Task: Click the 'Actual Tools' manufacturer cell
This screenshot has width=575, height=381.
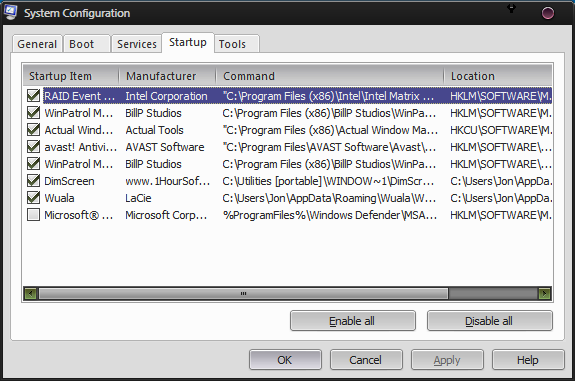Action: tap(154, 130)
